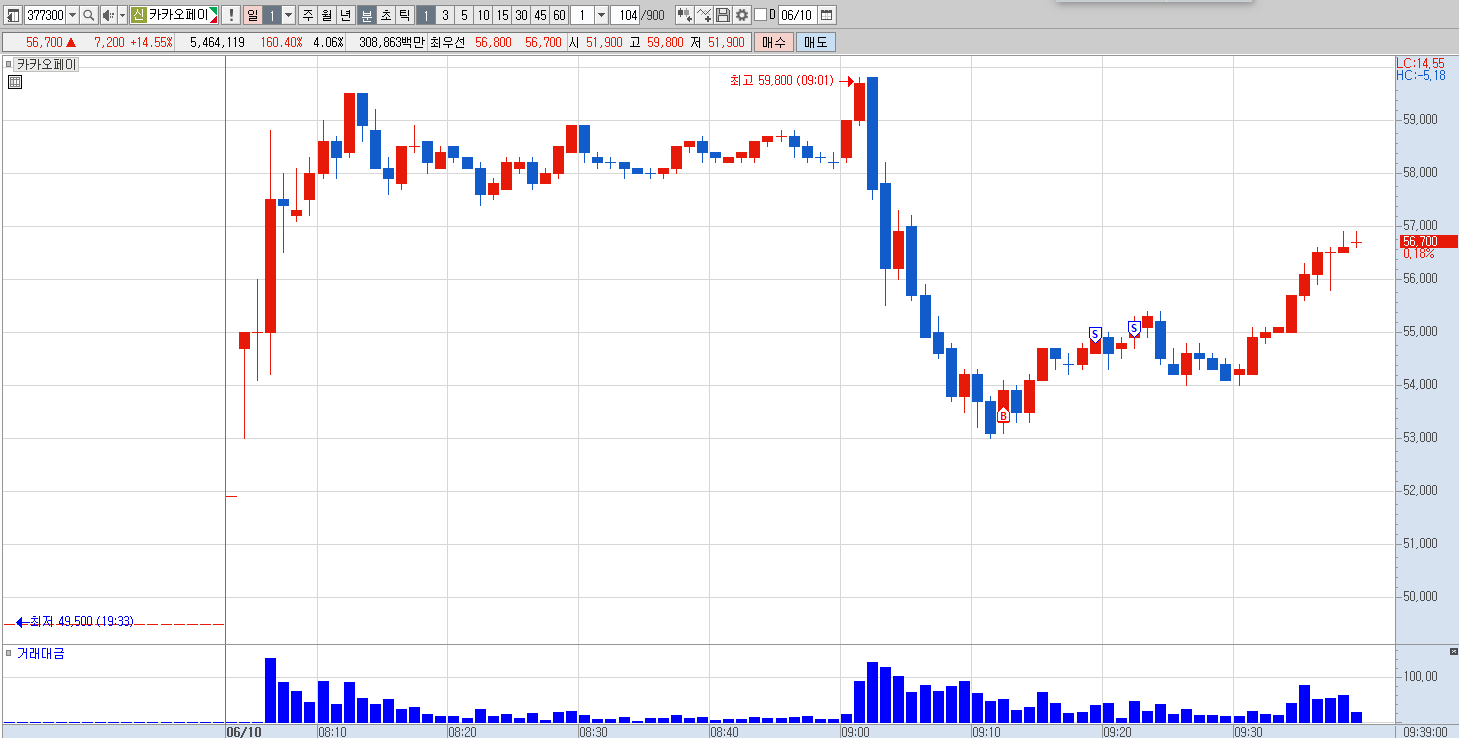This screenshot has height=738, width=1459.
Task: Click the line drawing tool icon
Action: pos(704,15)
